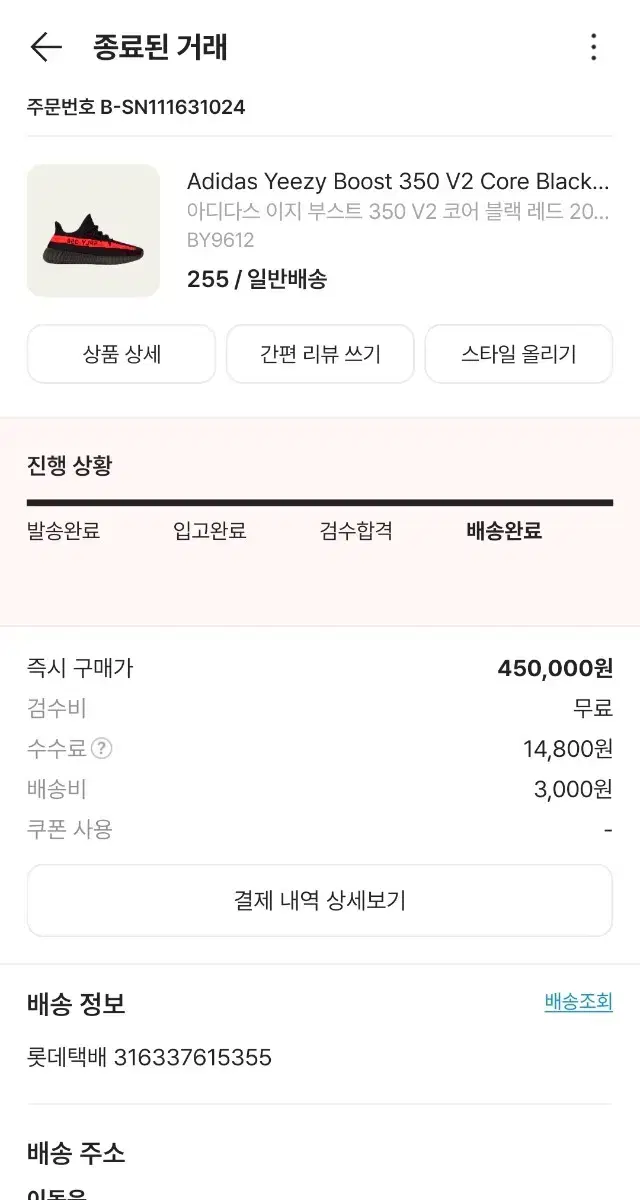Tap the 즉시 구매가 450,000원 amount
Viewport: 640px width, 1200px height.
(x=555, y=668)
